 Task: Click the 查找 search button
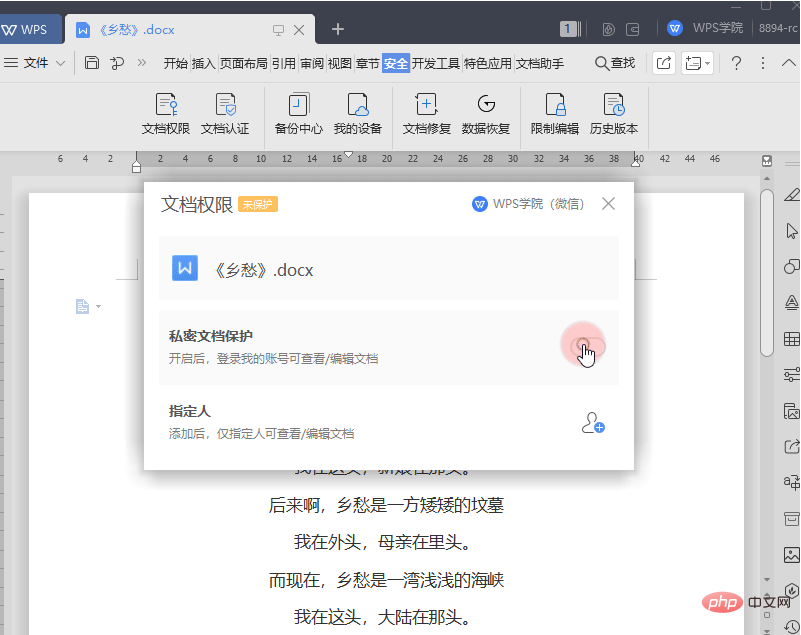coord(615,63)
